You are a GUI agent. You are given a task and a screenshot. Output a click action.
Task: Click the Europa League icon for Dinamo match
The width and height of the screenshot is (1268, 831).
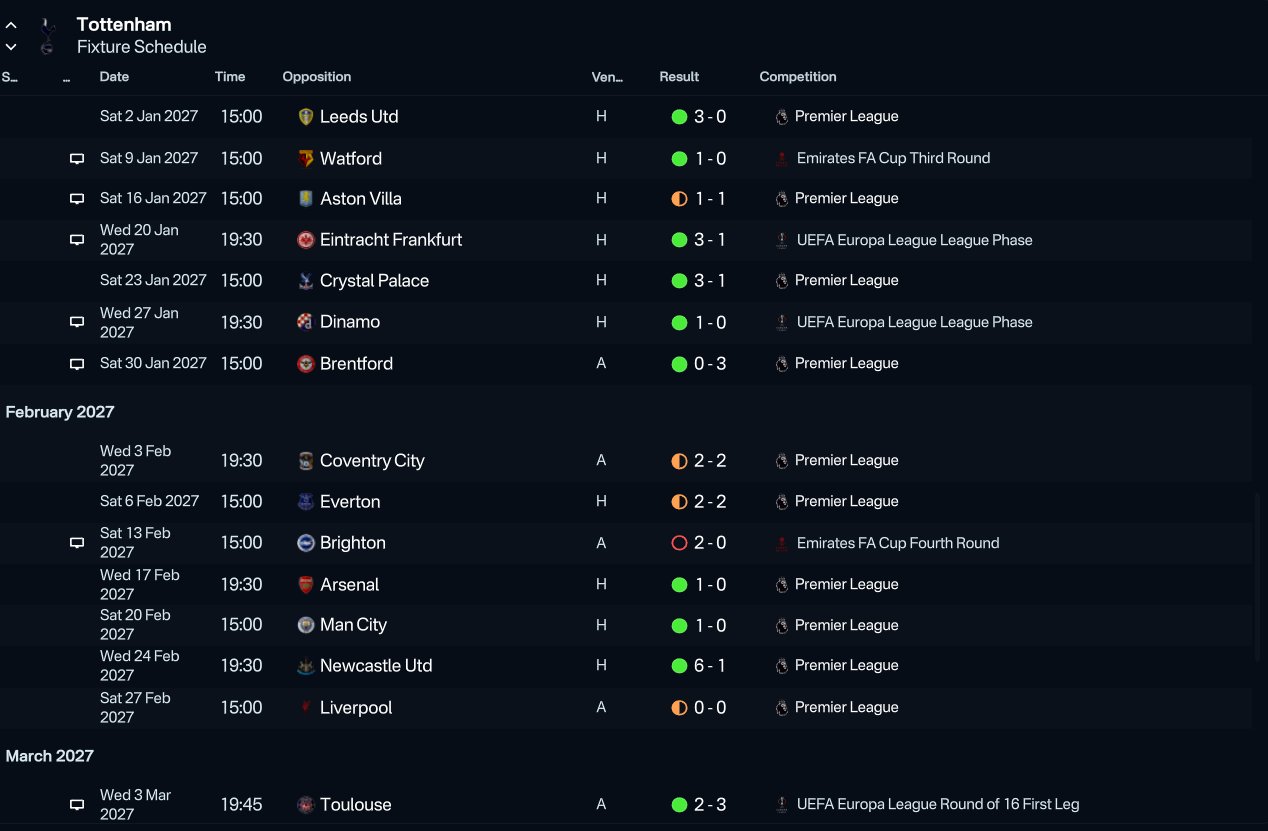(782, 323)
